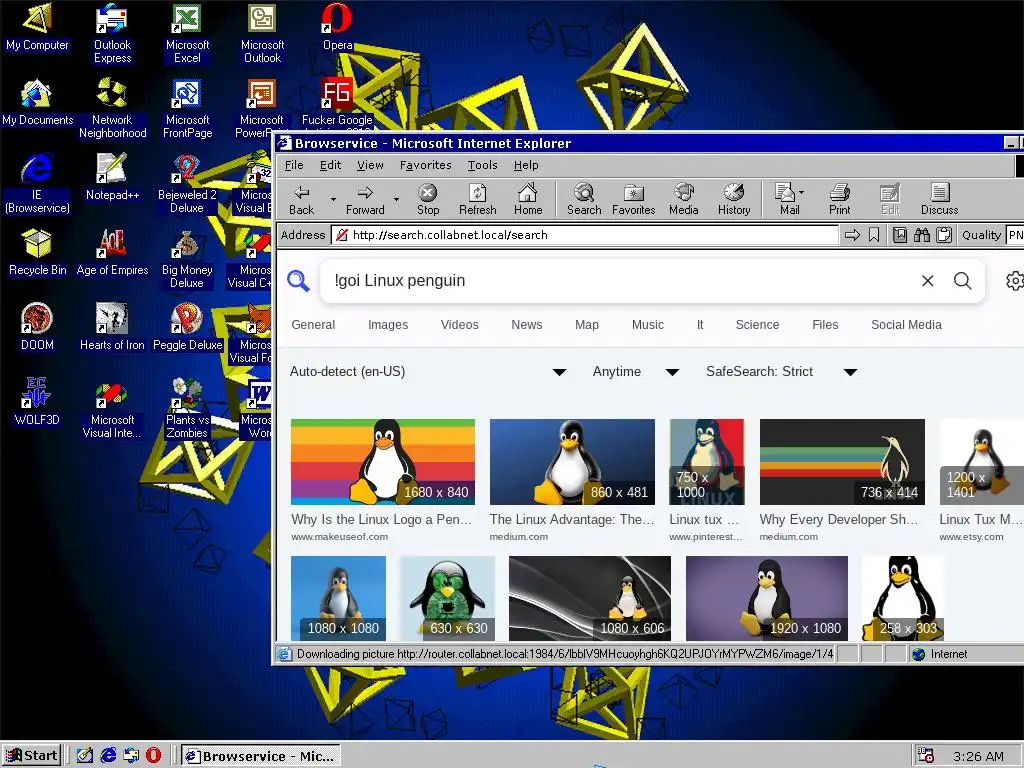Launch Peggle Deluxe shortcut
1024x768 pixels.
pyautogui.click(x=187, y=327)
